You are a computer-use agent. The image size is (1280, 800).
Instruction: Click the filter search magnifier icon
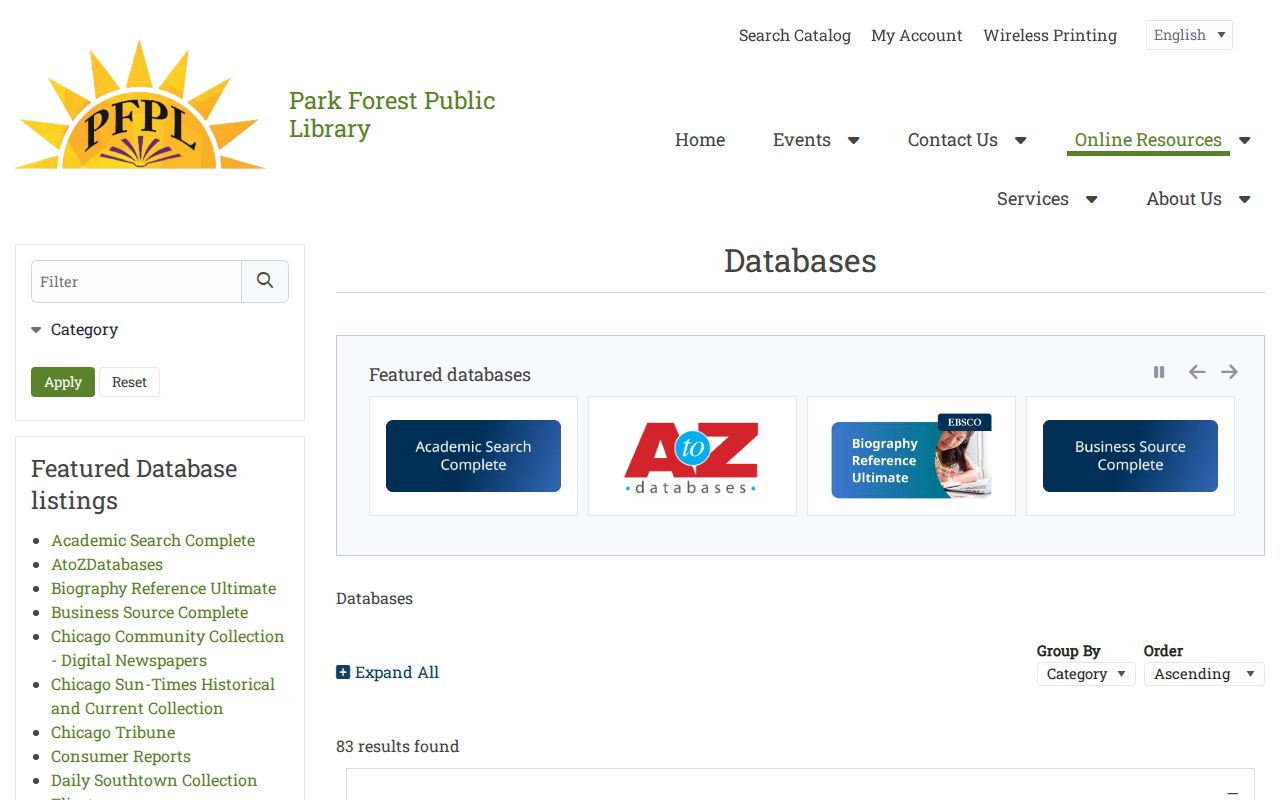coord(265,281)
